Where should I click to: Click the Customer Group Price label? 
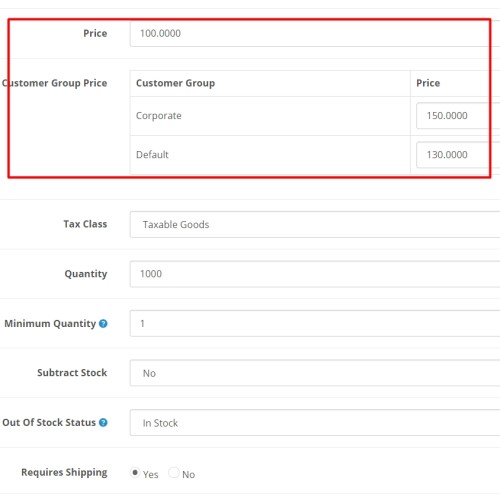tap(54, 83)
